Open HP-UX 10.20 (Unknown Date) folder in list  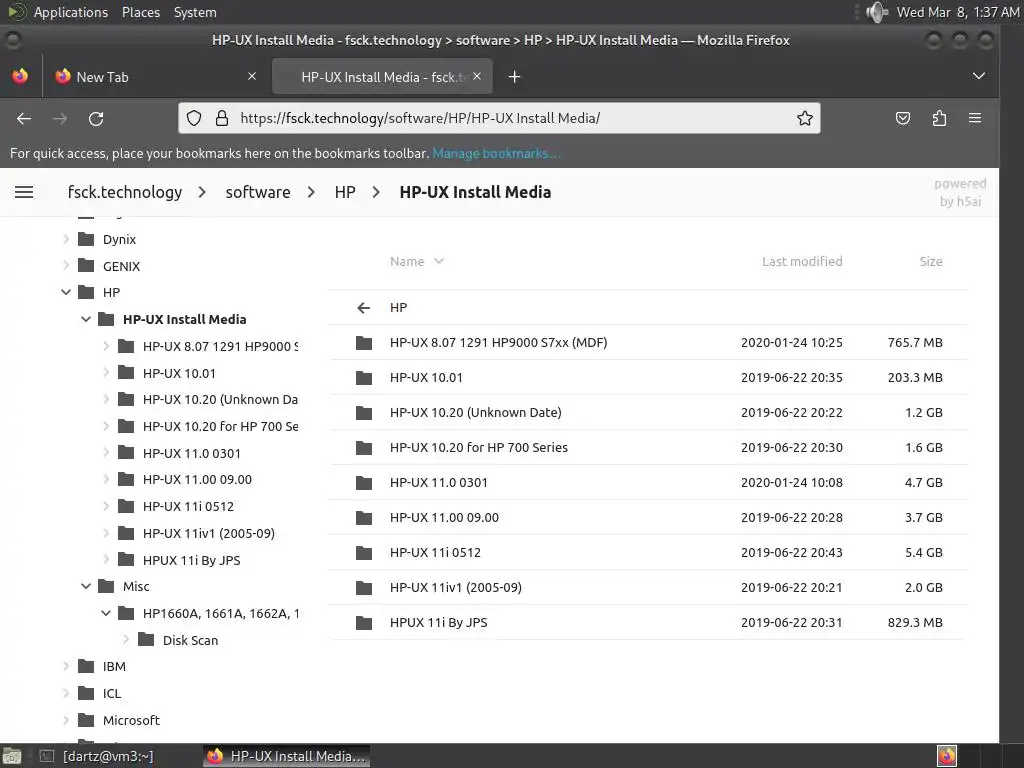pyautogui.click(x=475, y=412)
